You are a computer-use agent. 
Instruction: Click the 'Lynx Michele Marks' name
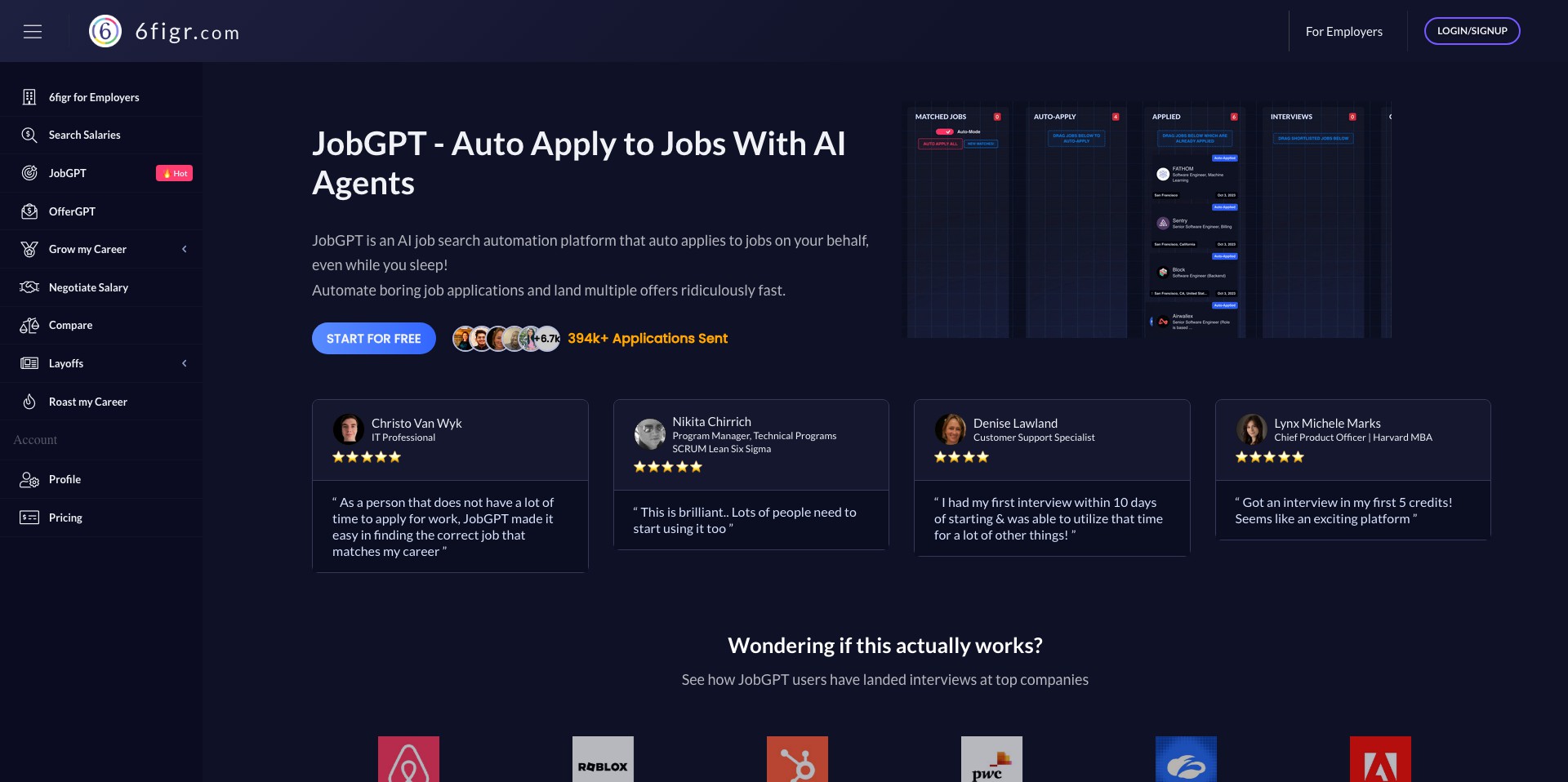click(1327, 423)
